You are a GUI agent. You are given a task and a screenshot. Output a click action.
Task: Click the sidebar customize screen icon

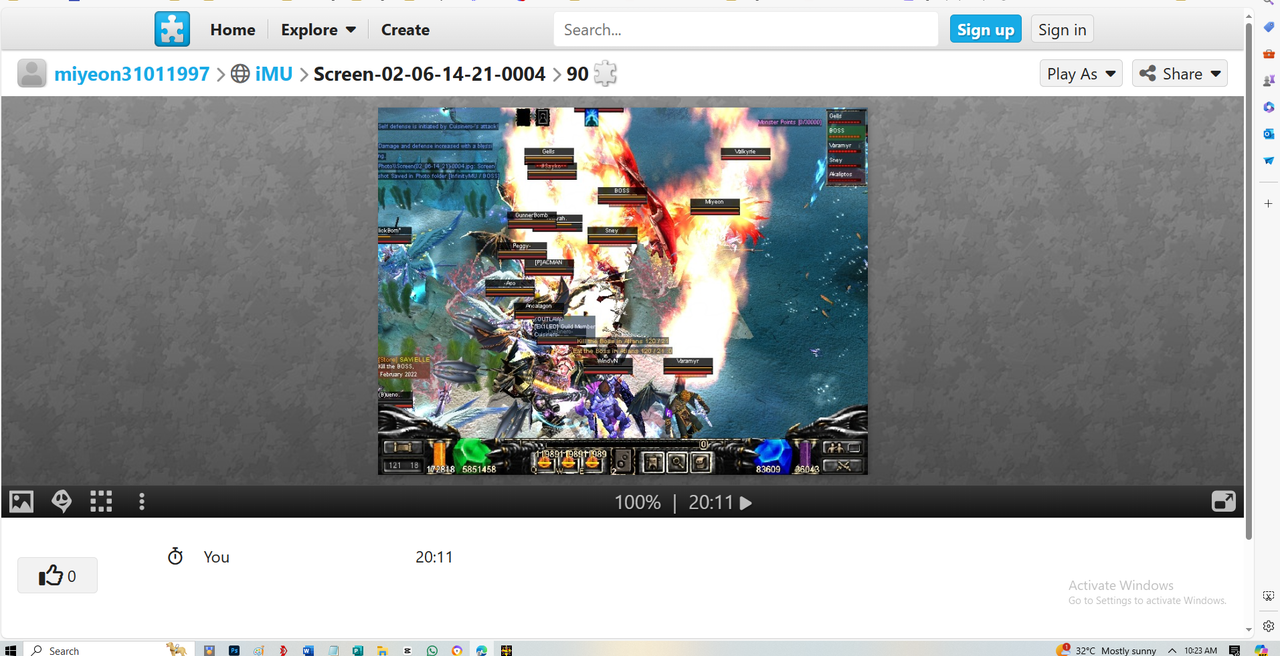(1268, 596)
